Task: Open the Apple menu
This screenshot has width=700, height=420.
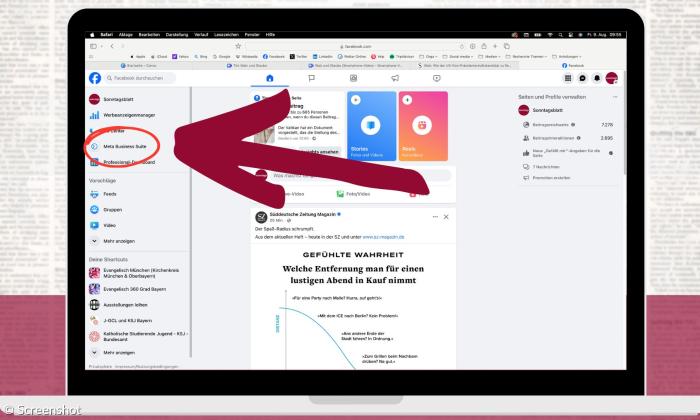Action: (x=92, y=35)
